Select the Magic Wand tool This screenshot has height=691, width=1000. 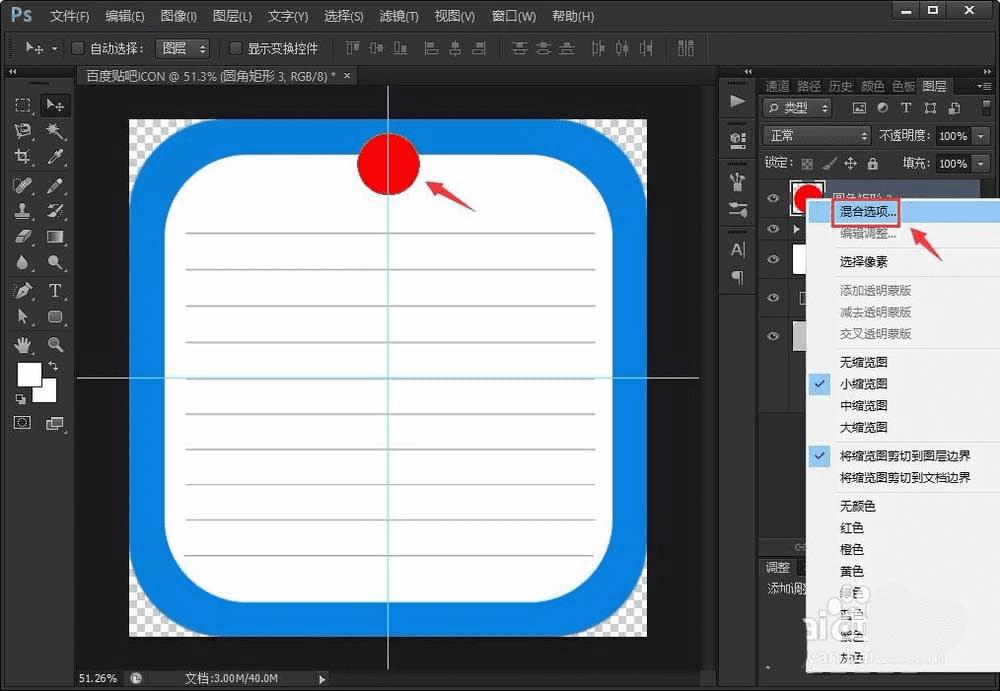click(55, 131)
